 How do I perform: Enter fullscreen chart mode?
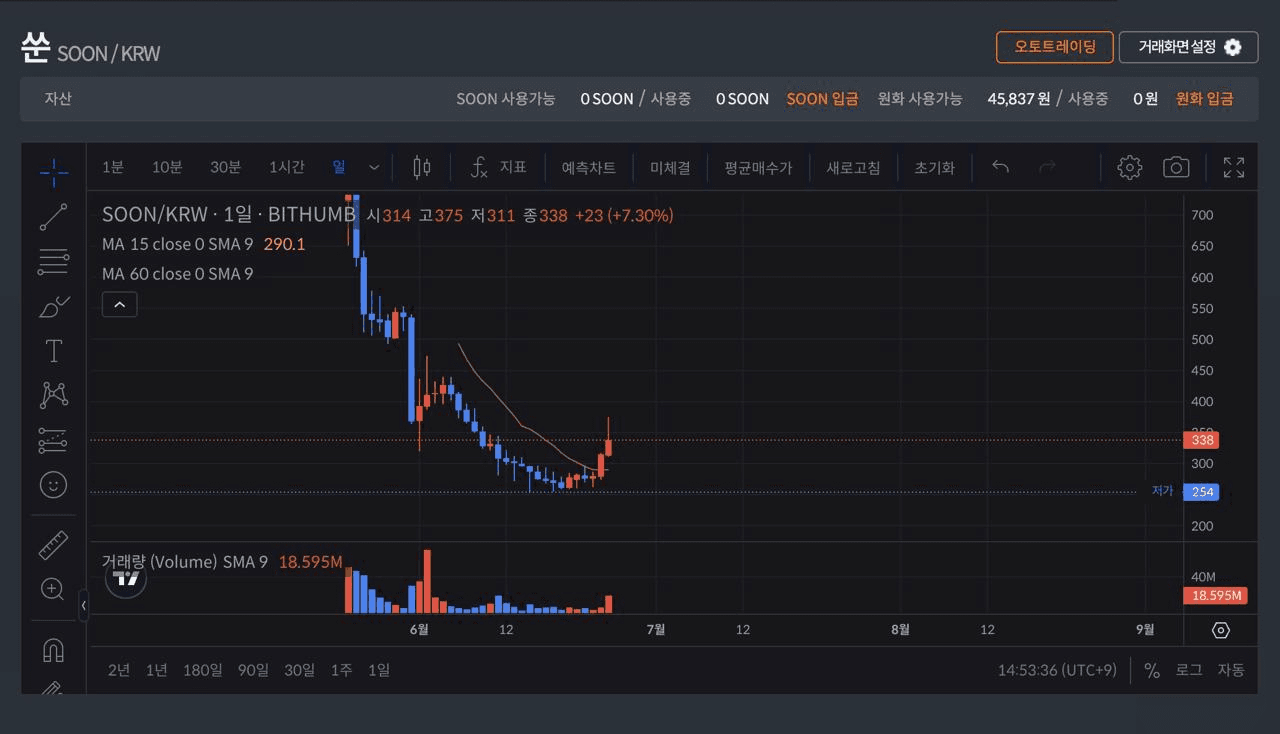(1234, 167)
